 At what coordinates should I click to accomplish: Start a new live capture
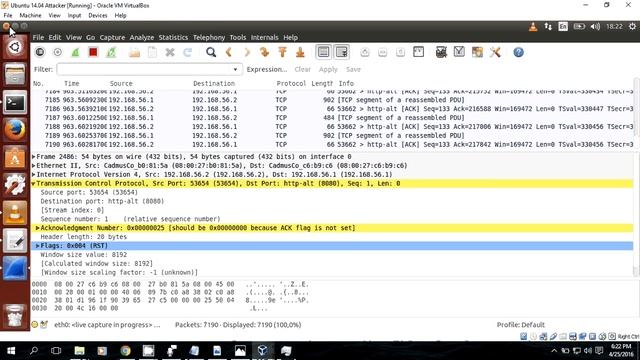(x=76, y=52)
